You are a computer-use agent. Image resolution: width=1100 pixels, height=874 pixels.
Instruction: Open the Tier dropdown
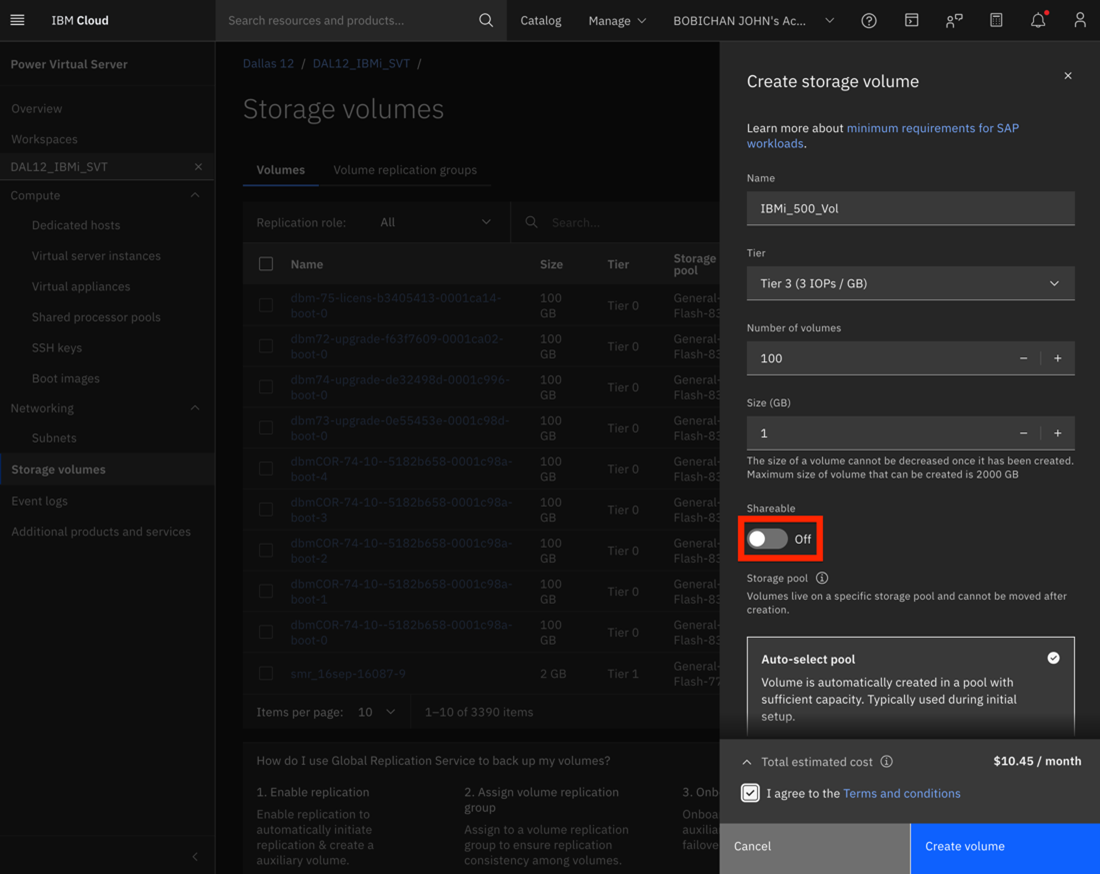coord(910,283)
